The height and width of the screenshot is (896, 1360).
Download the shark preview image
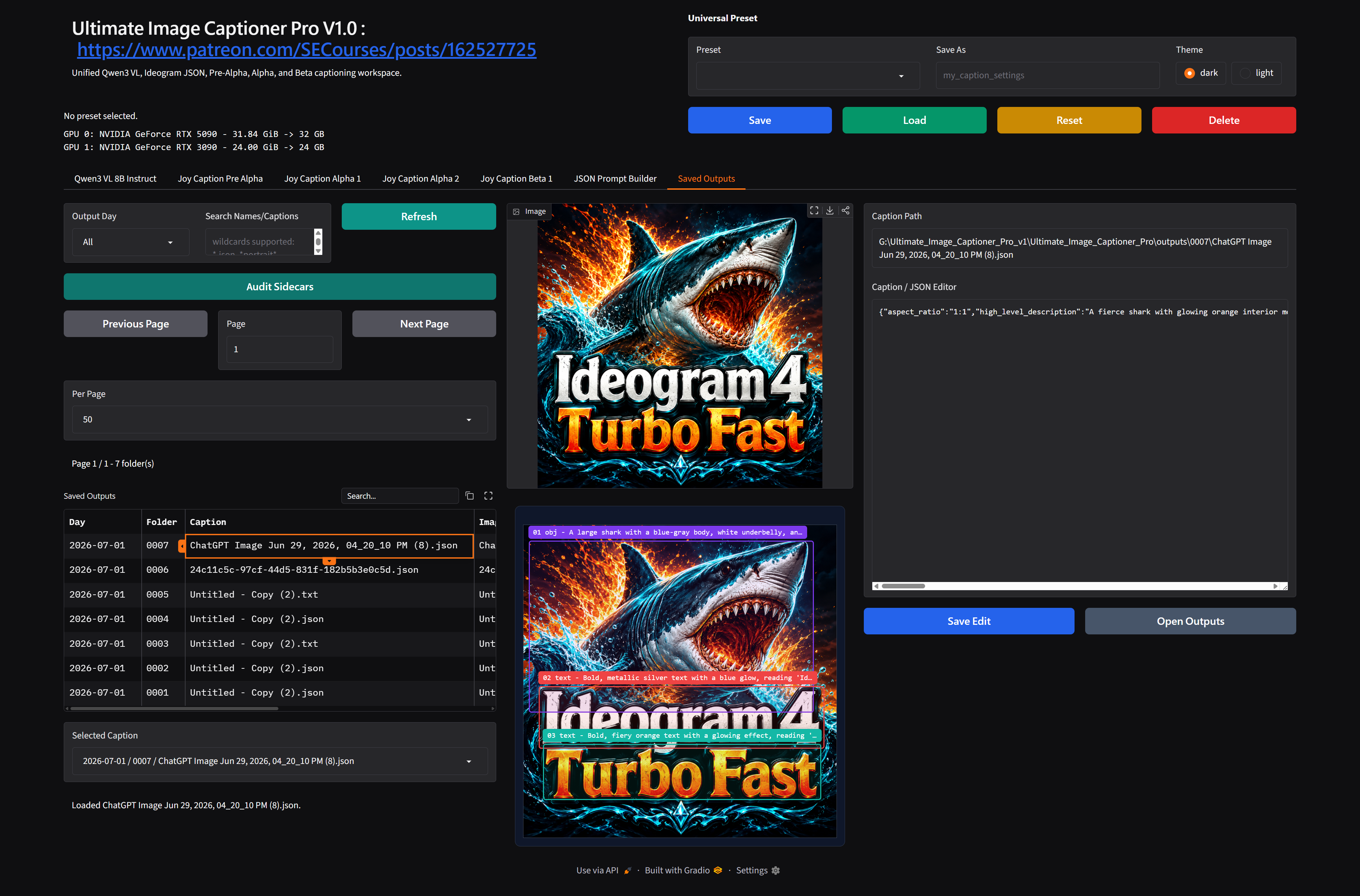[x=829, y=210]
